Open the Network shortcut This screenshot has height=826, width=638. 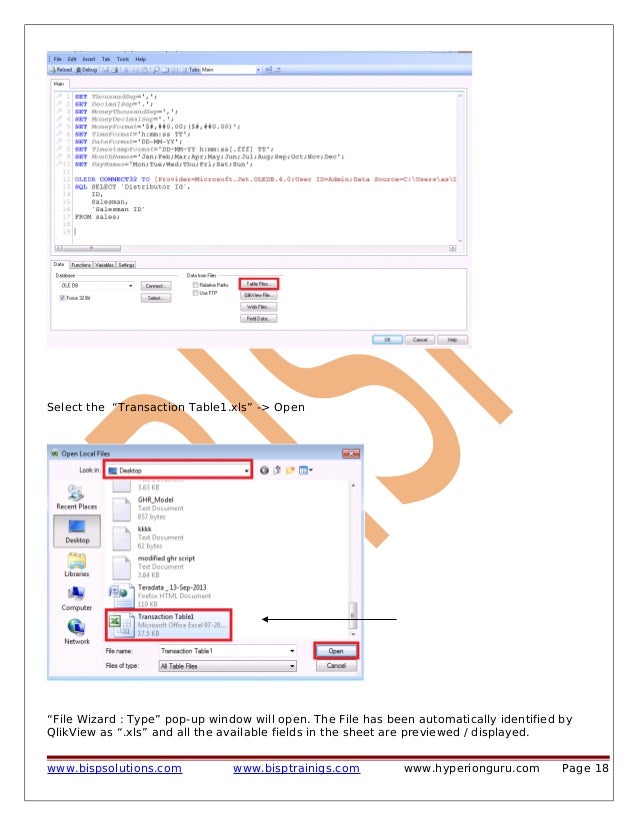[x=76, y=632]
